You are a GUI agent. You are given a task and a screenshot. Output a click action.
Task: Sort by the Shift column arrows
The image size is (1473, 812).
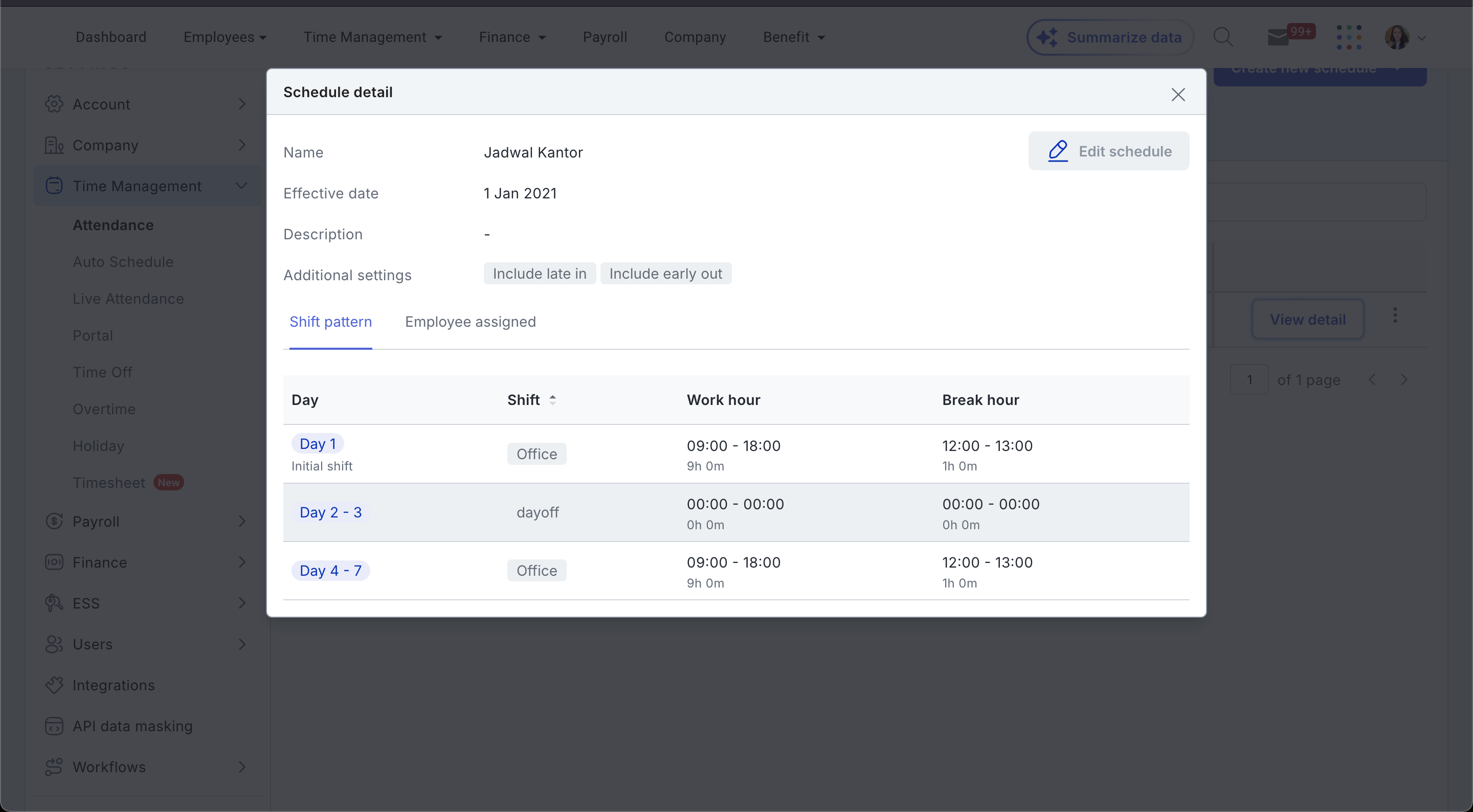pyautogui.click(x=552, y=400)
